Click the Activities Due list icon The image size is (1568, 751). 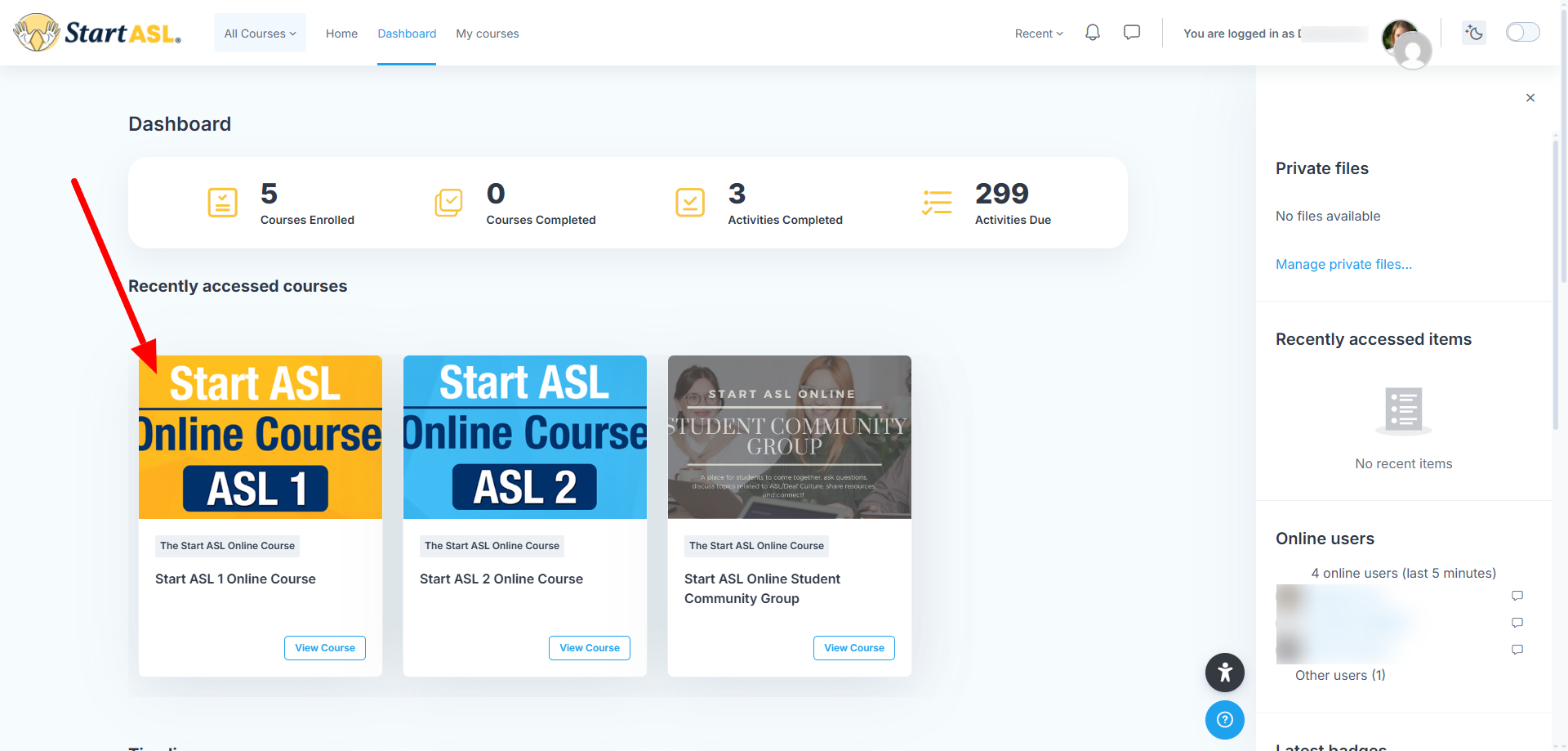tap(938, 203)
